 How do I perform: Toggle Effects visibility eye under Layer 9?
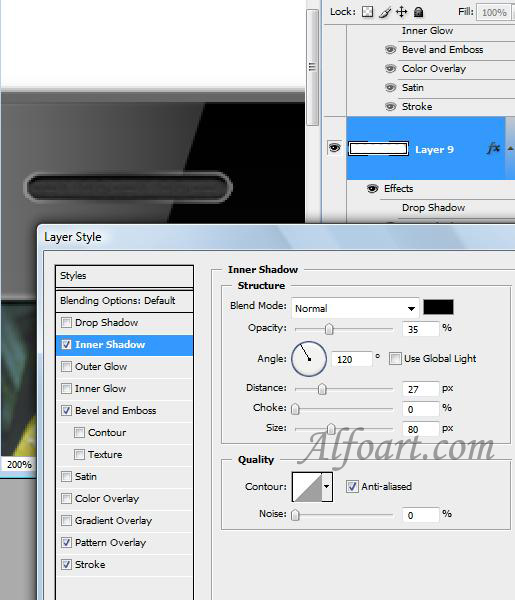point(372,189)
